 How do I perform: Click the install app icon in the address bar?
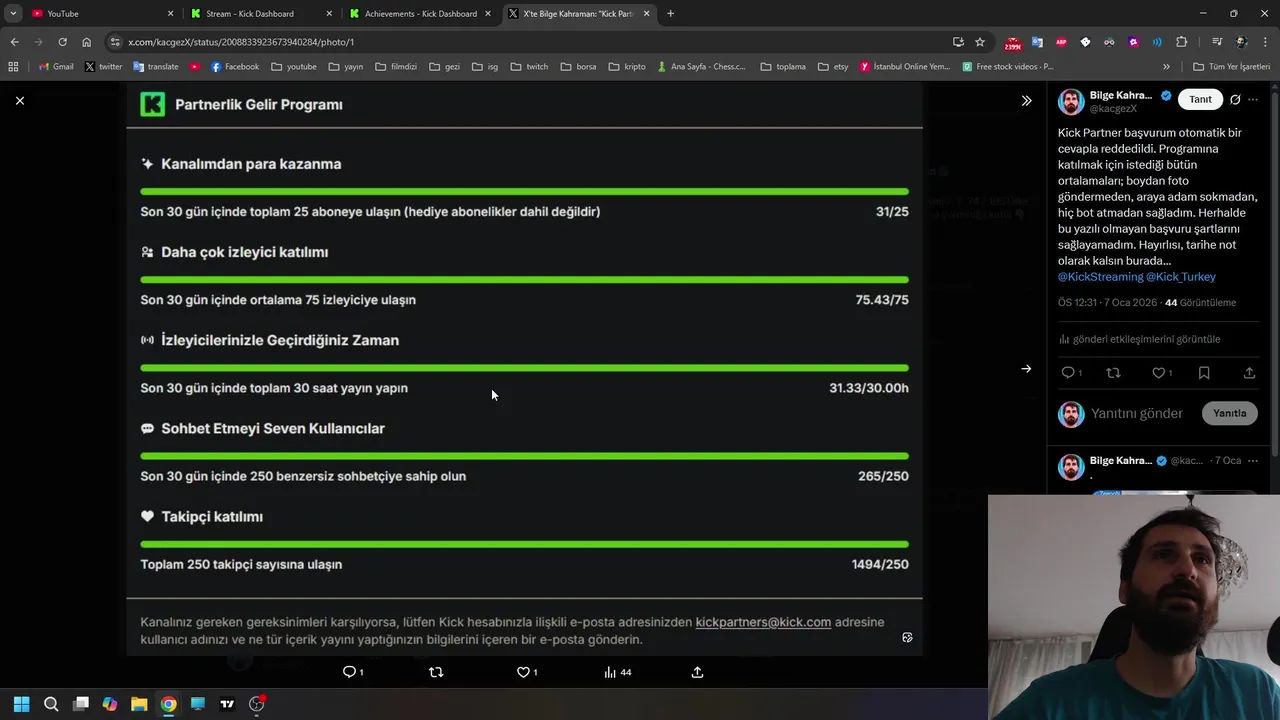click(958, 42)
